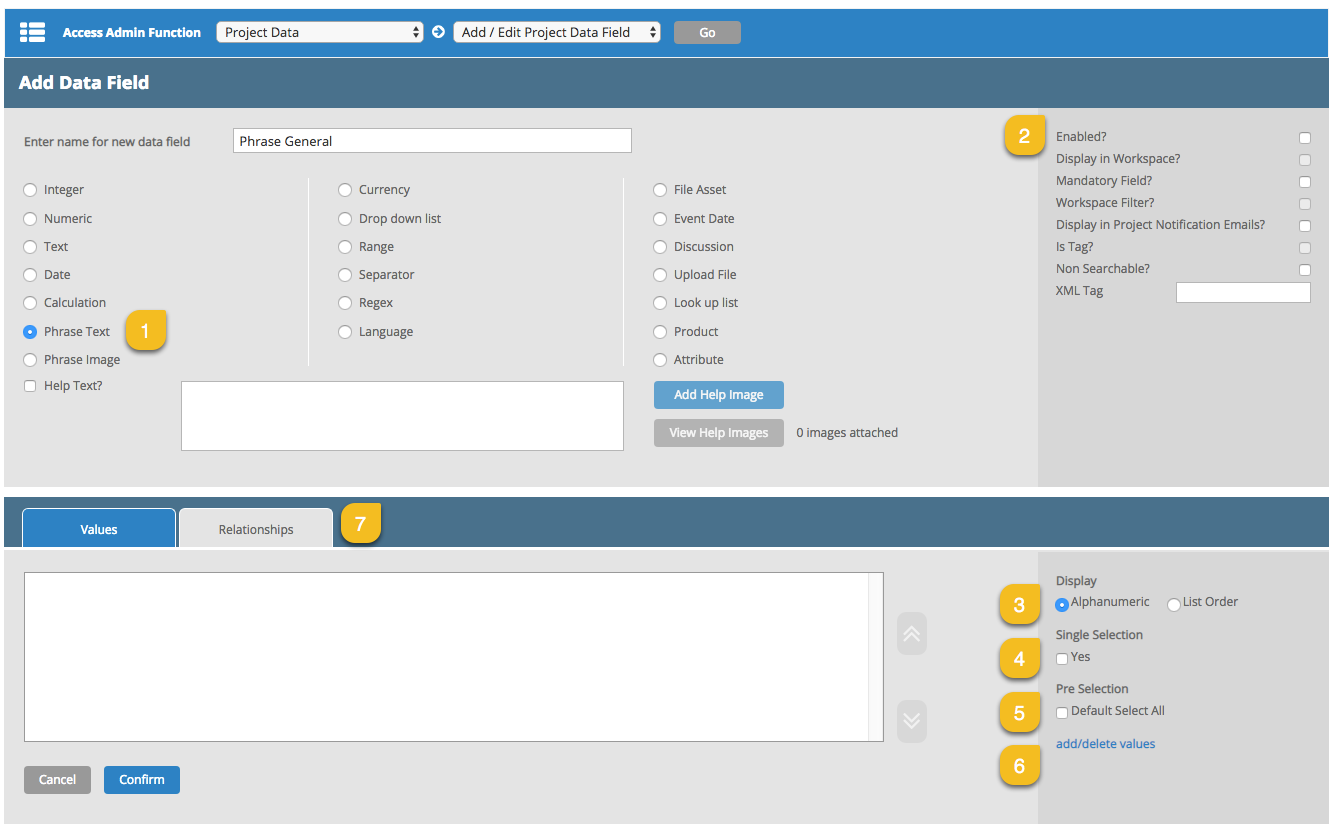Screen dimensions: 1337x837
Task: Click the move value up double-chevron
Action: pyautogui.click(x=912, y=633)
